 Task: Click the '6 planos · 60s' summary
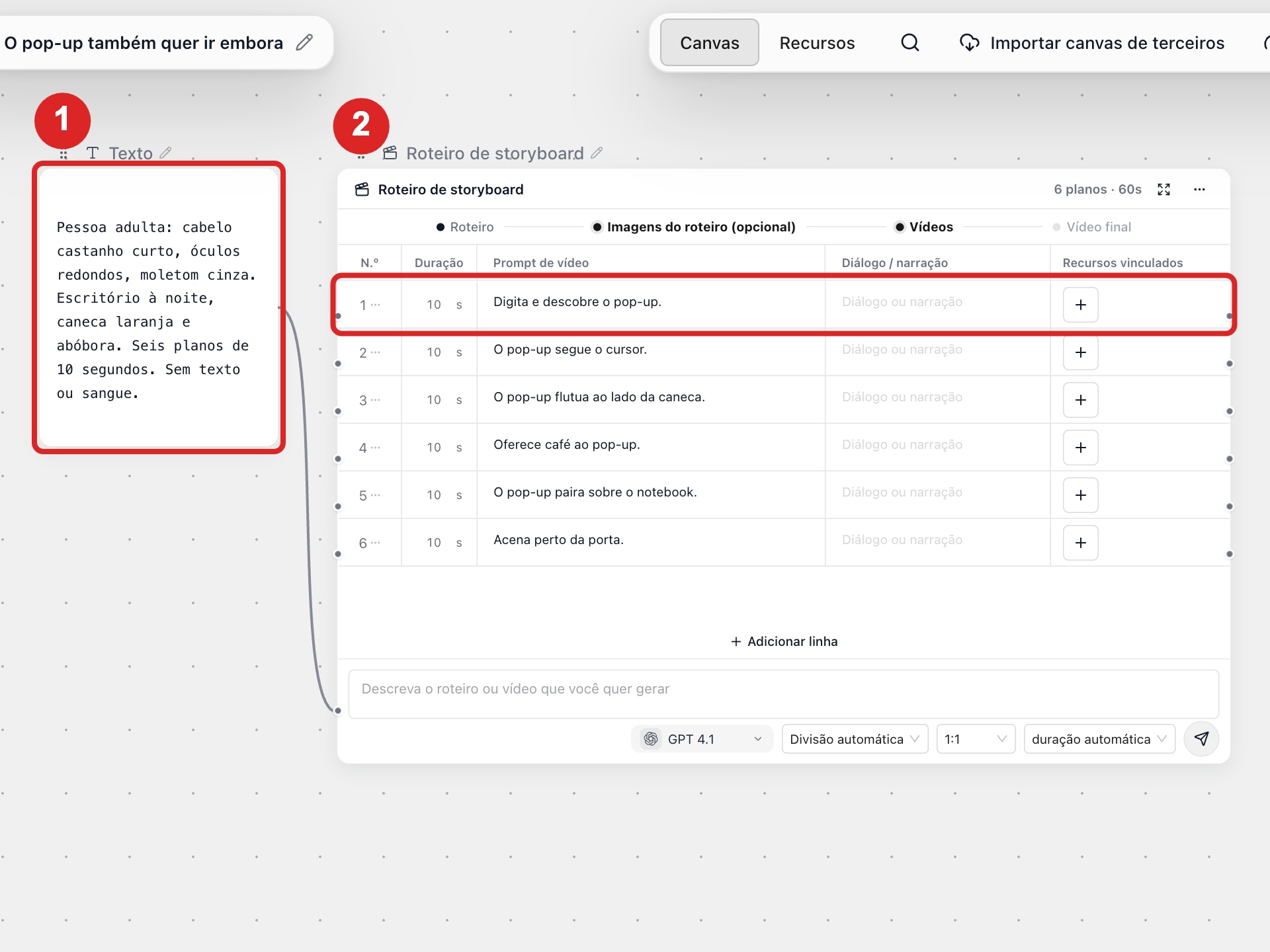pyautogui.click(x=1098, y=190)
